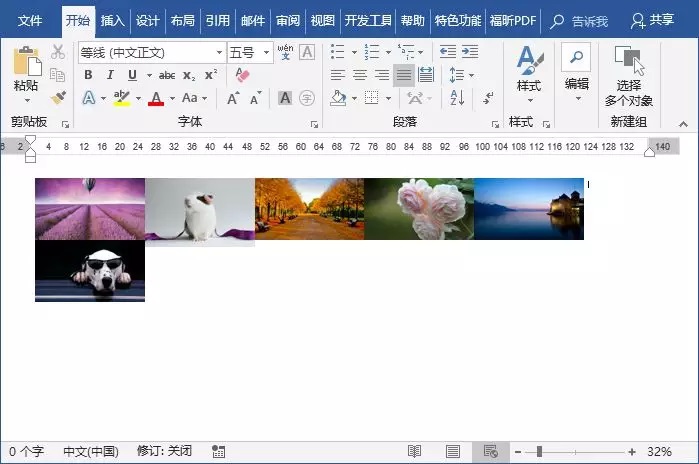Switch to Web Layout view
This screenshot has width=699, height=464.
click(x=491, y=452)
